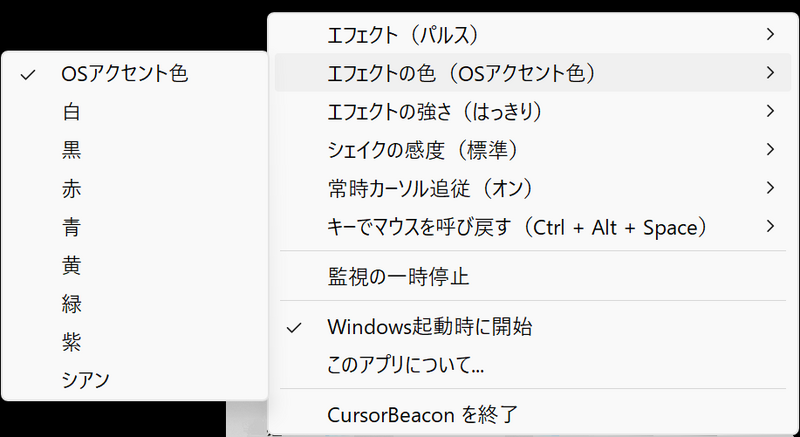Toggle Windows起動時に開始 startup option
Image resolution: width=800 pixels, height=437 pixels.
click(533, 327)
